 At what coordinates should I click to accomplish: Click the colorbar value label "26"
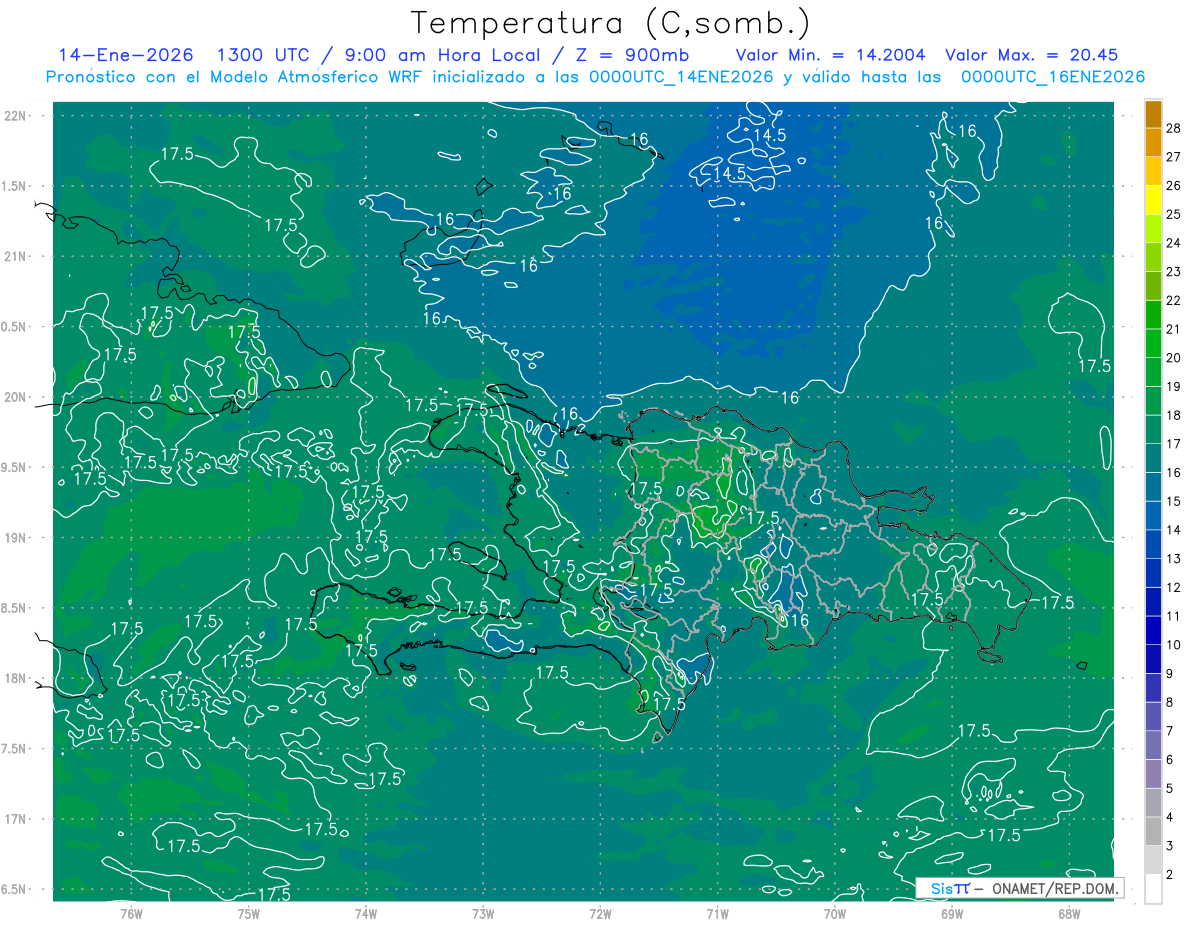(1174, 185)
